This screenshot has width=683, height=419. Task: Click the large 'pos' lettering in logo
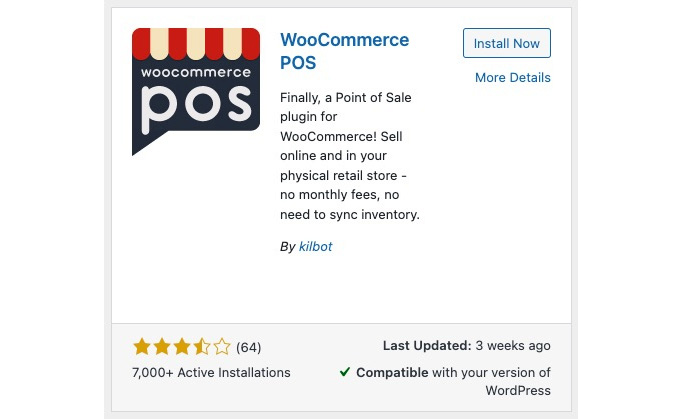pos(196,107)
